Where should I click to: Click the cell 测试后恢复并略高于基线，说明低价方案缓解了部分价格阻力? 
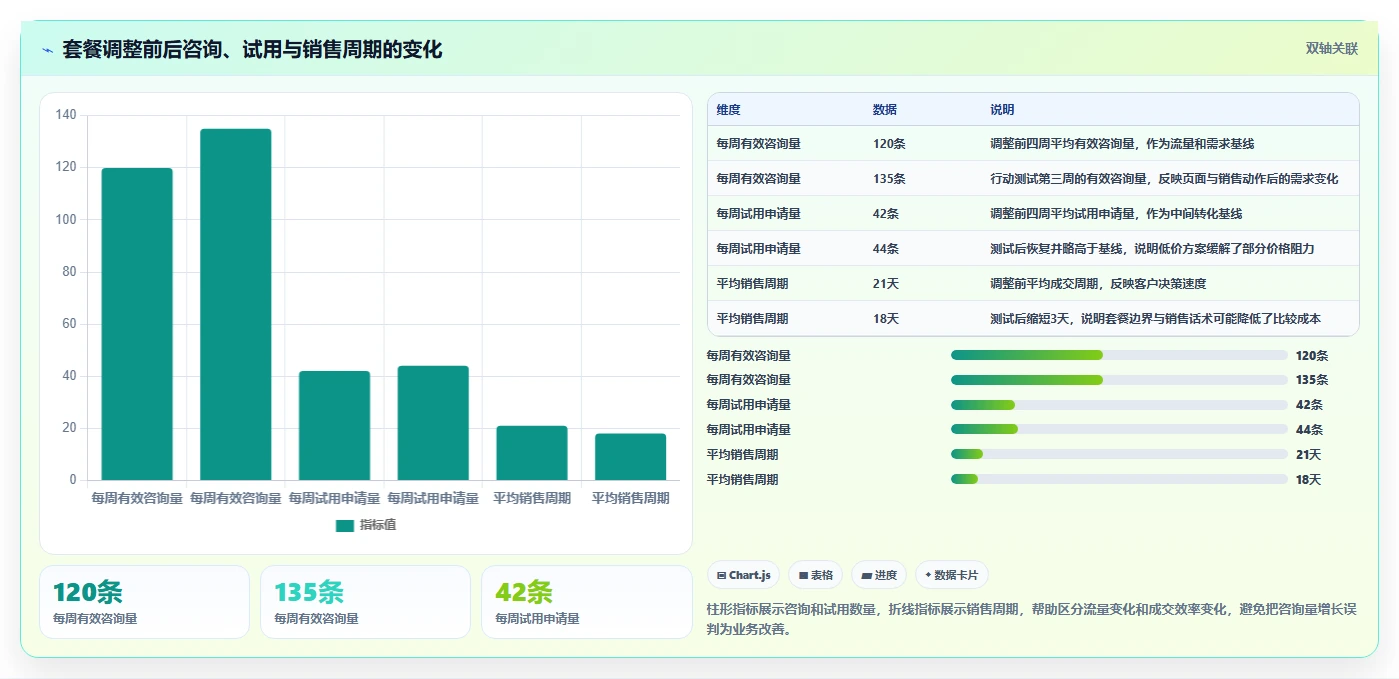pos(1152,249)
